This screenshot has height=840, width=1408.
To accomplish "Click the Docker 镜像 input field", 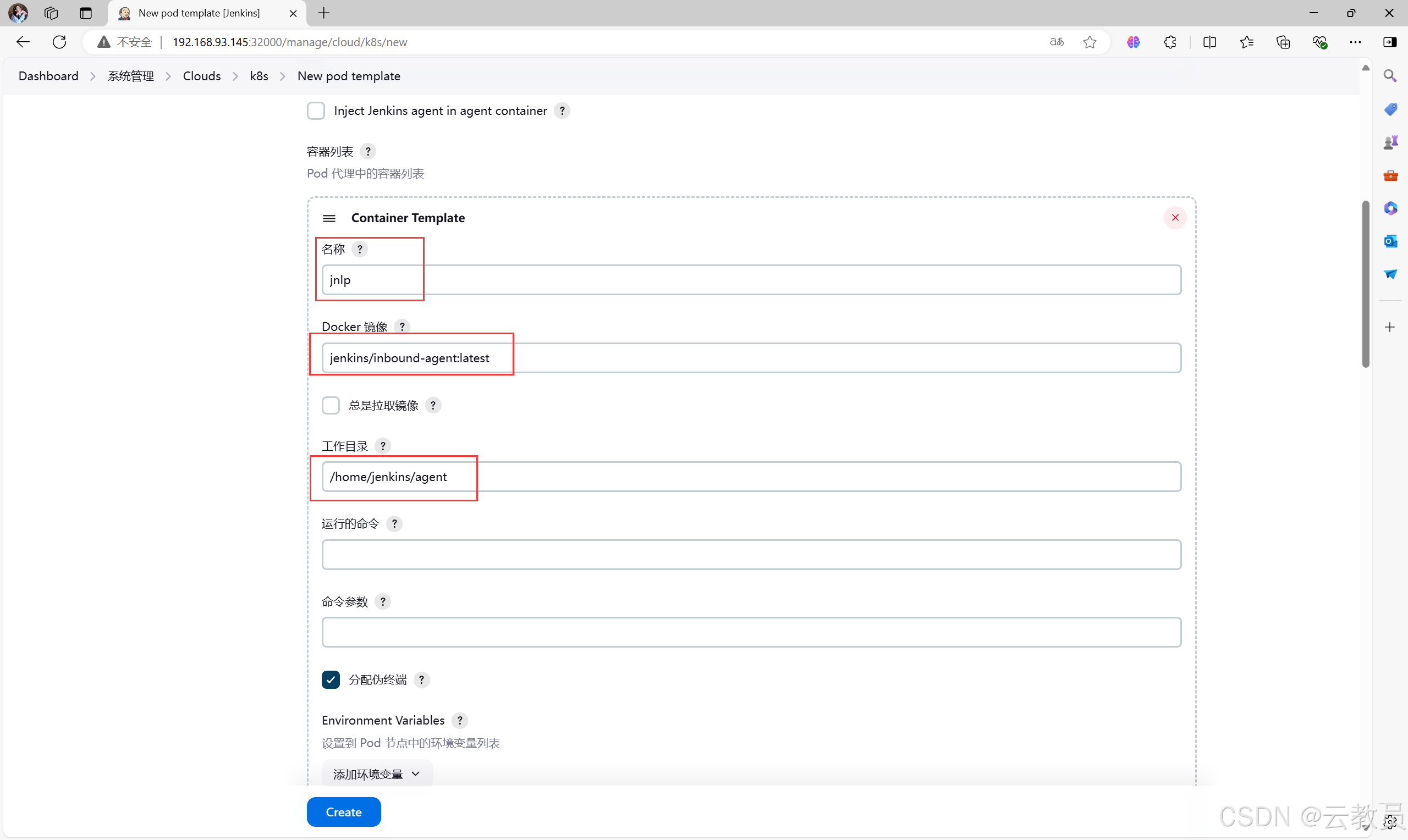I will (x=751, y=358).
